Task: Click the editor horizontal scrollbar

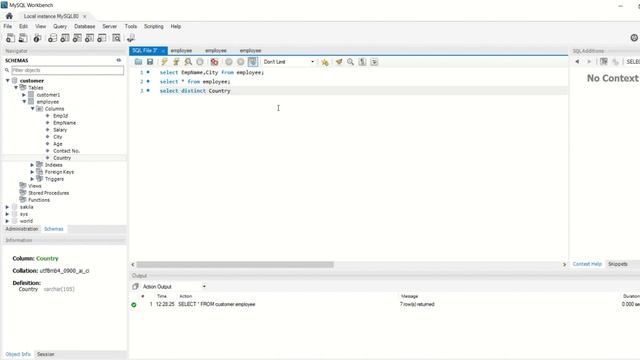Action: tap(235, 264)
